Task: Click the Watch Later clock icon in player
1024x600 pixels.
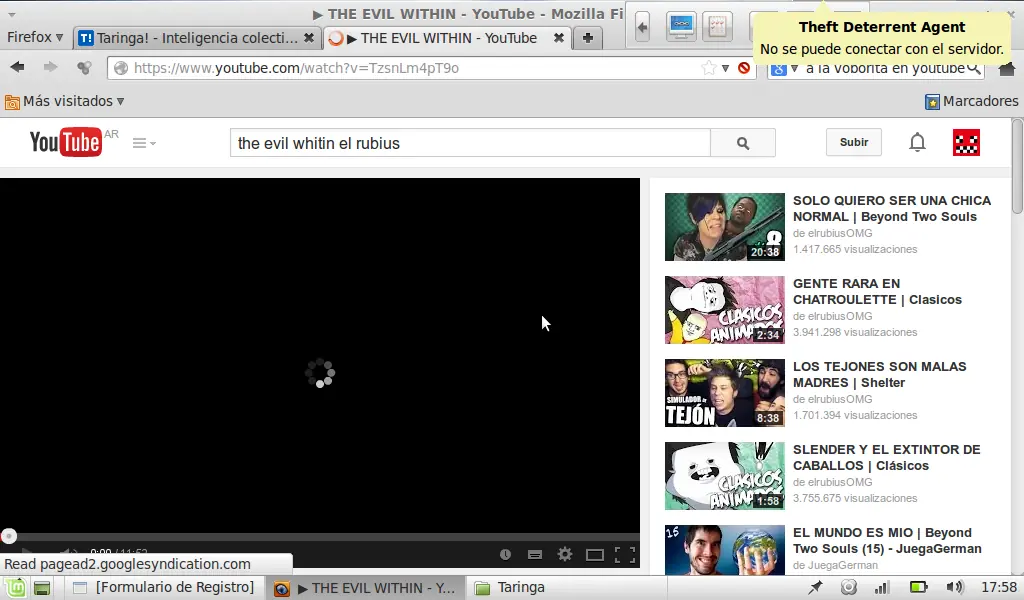Action: (x=505, y=554)
